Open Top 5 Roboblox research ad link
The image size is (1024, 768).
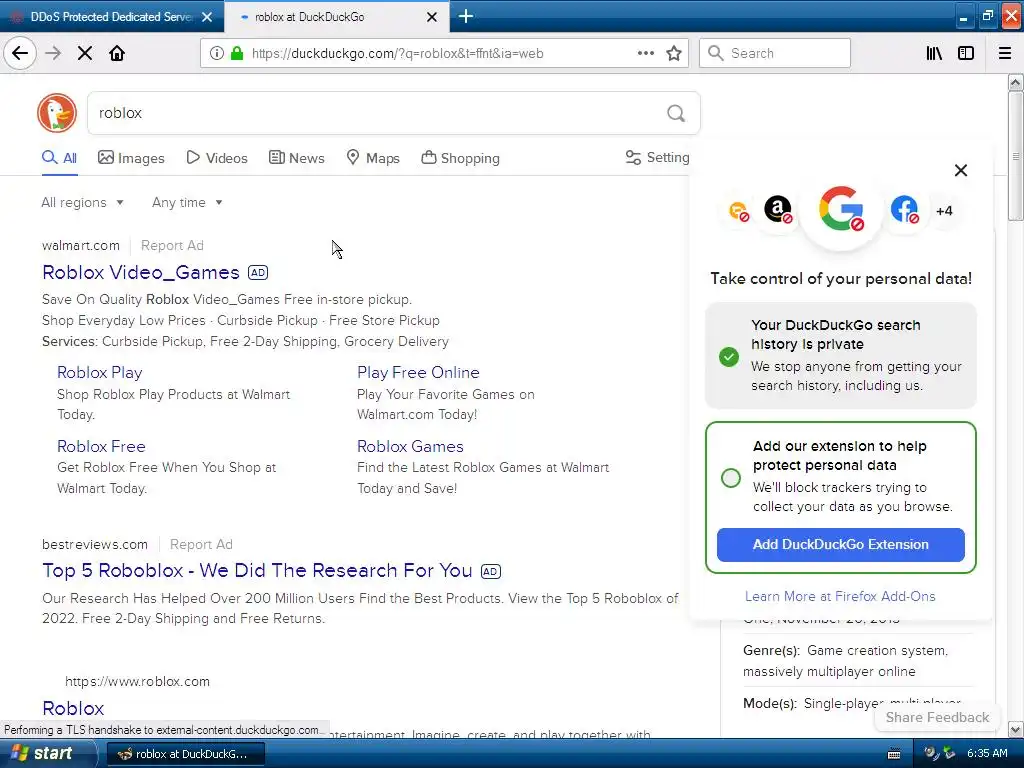pos(257,570)
